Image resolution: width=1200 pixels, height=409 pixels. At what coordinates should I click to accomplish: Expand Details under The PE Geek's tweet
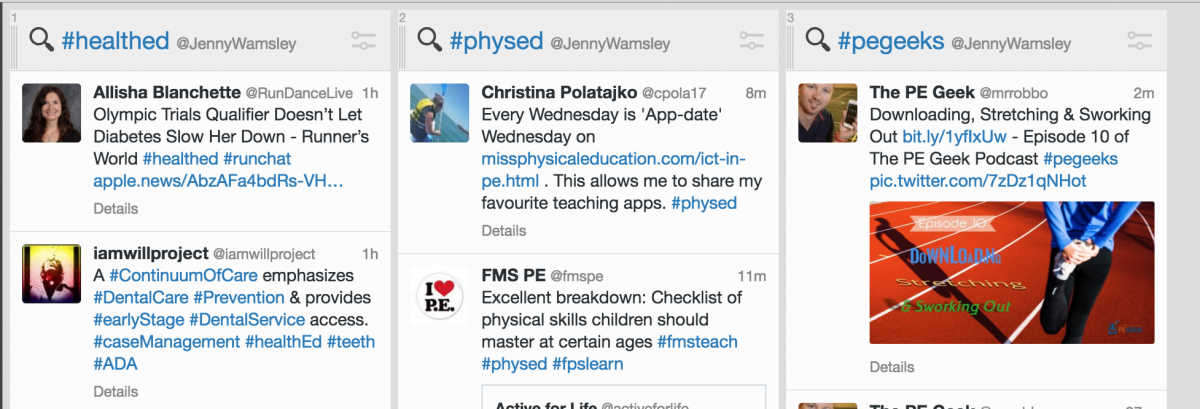pyautogui.click(x=892, y=367)
